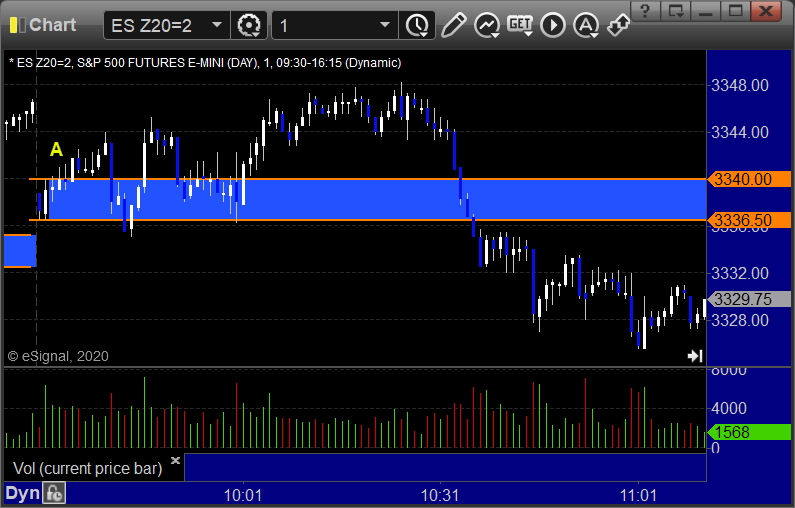The height and width of the screenshot is (508, 795).
Task: Click the 3348.00 price axis label
Action: point(740,85)
